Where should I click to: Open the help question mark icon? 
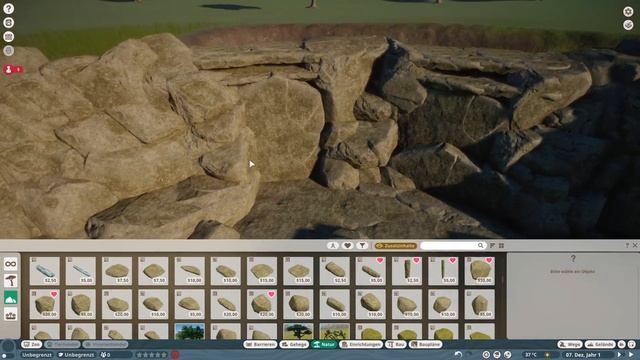8,9
